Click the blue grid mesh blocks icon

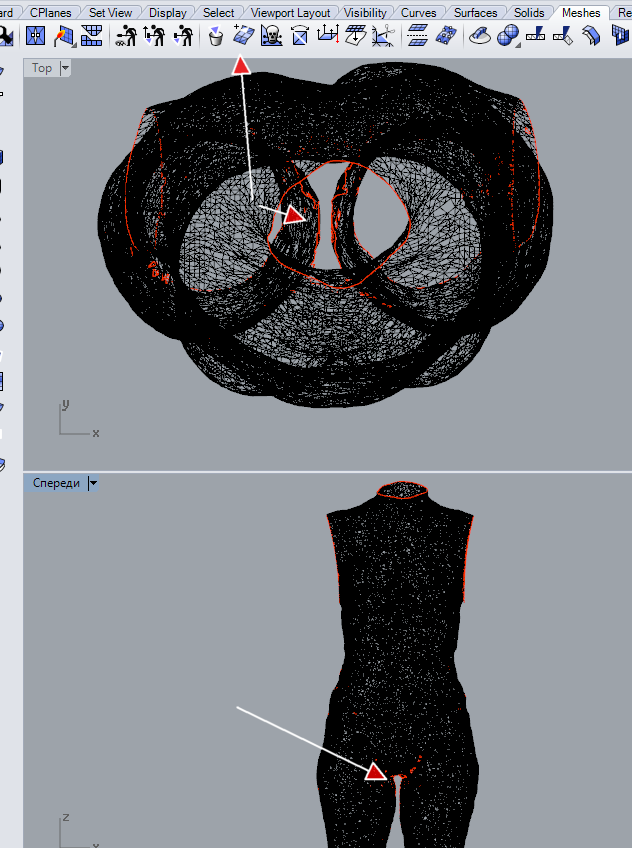point(91,36)
